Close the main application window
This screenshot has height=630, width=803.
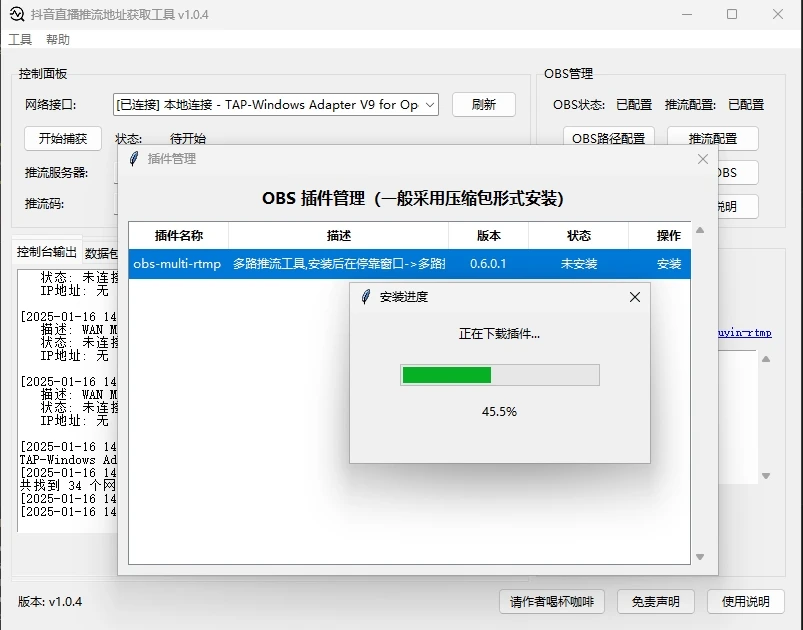[x=778, y=14]
